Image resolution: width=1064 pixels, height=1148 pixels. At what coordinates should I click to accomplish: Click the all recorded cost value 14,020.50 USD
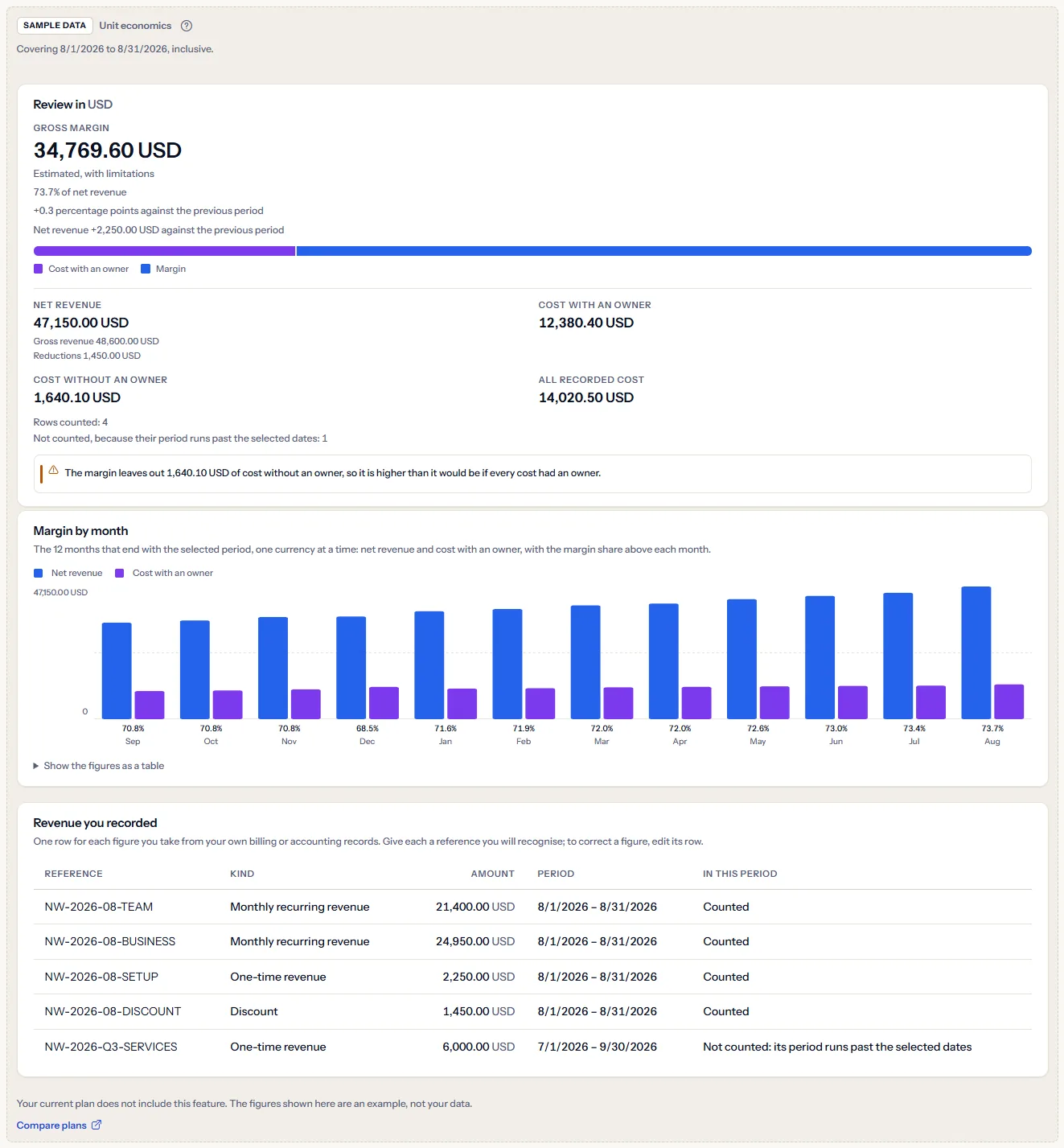[586, 397]
